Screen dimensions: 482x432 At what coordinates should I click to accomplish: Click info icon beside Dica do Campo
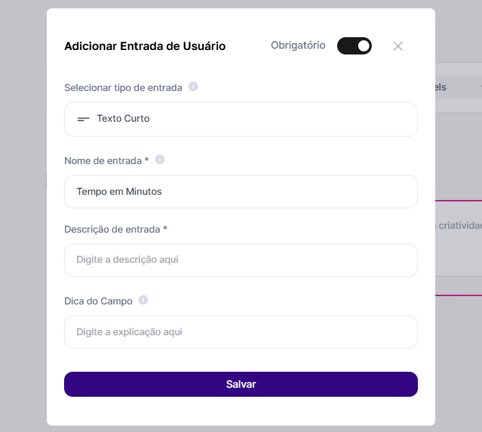(143, 300)
